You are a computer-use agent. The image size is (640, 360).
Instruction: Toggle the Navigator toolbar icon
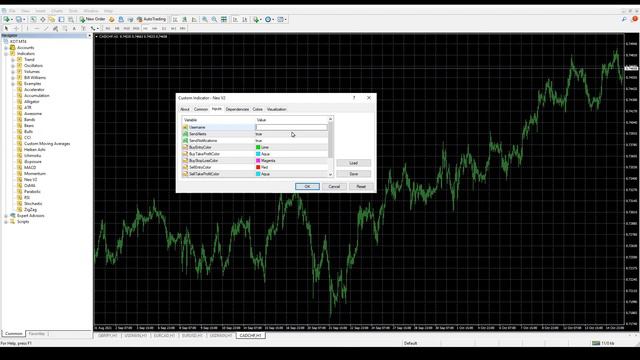52,19
